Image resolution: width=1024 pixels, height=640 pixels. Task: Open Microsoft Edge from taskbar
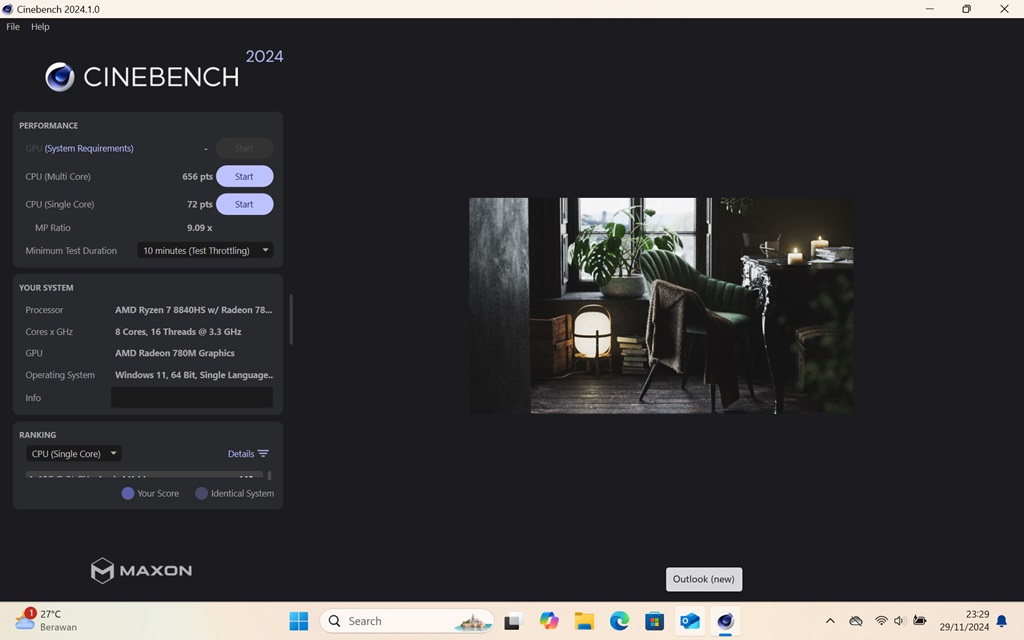(x=619, y=621)
